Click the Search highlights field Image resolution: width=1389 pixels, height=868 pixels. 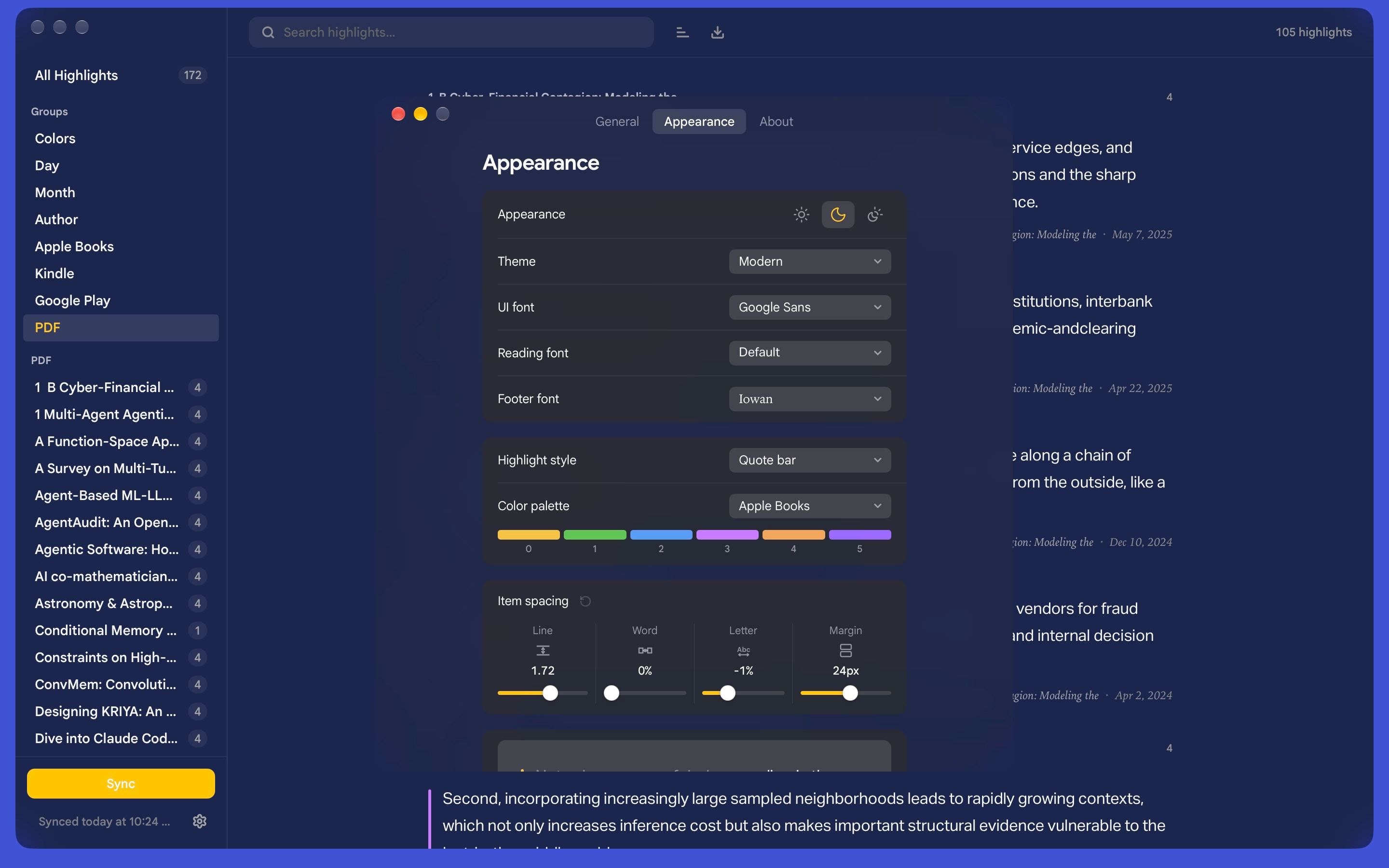451,32
